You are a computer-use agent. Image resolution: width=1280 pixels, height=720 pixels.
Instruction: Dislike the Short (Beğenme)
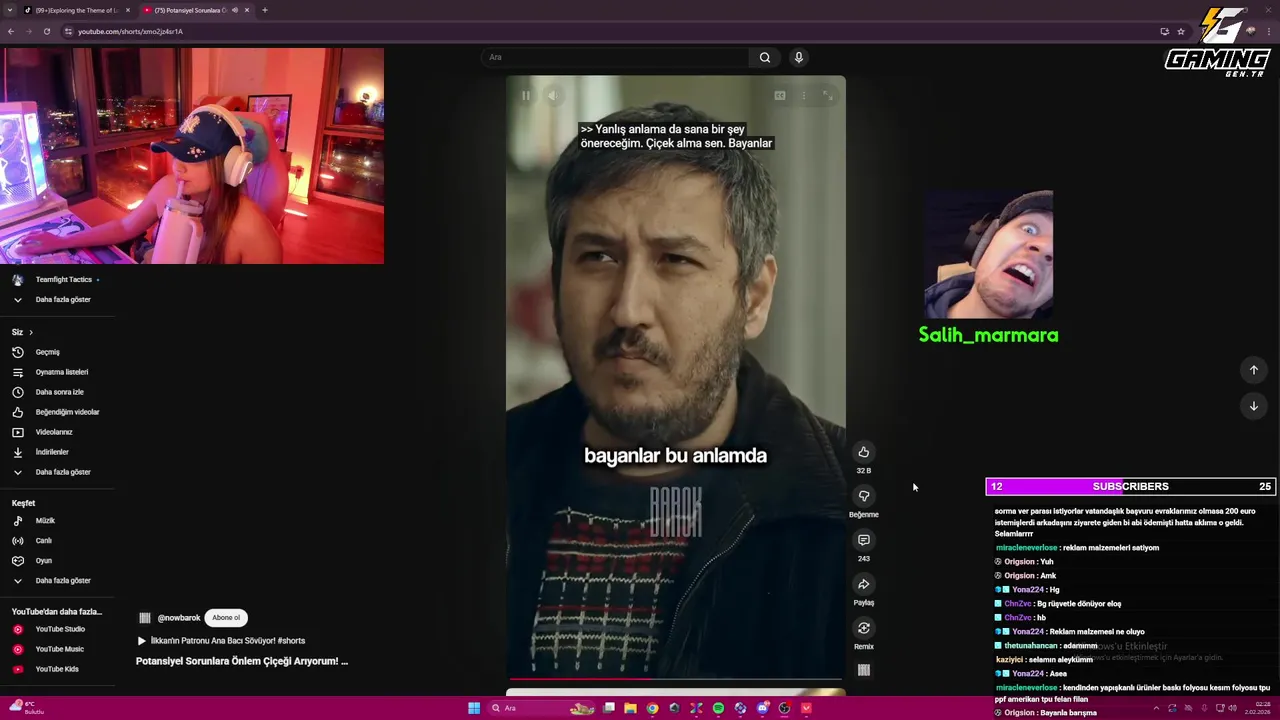point(864,496)
